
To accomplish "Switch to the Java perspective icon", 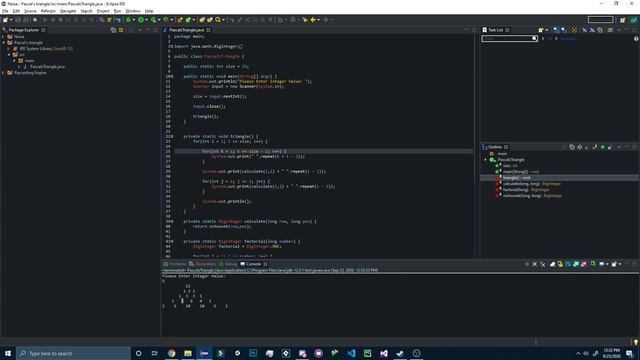I will click(x=634, y=20).
